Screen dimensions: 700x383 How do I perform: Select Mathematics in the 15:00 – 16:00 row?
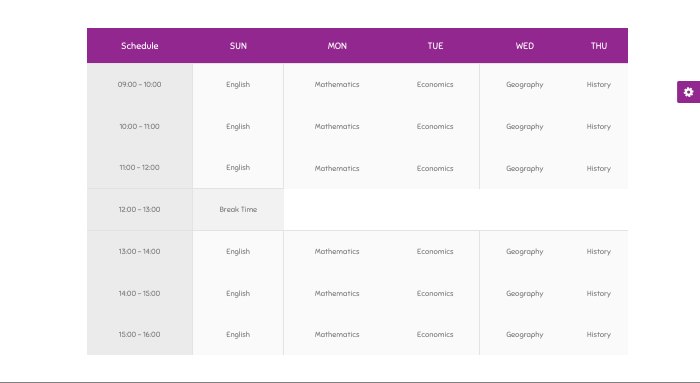click(x=337, y=334)
